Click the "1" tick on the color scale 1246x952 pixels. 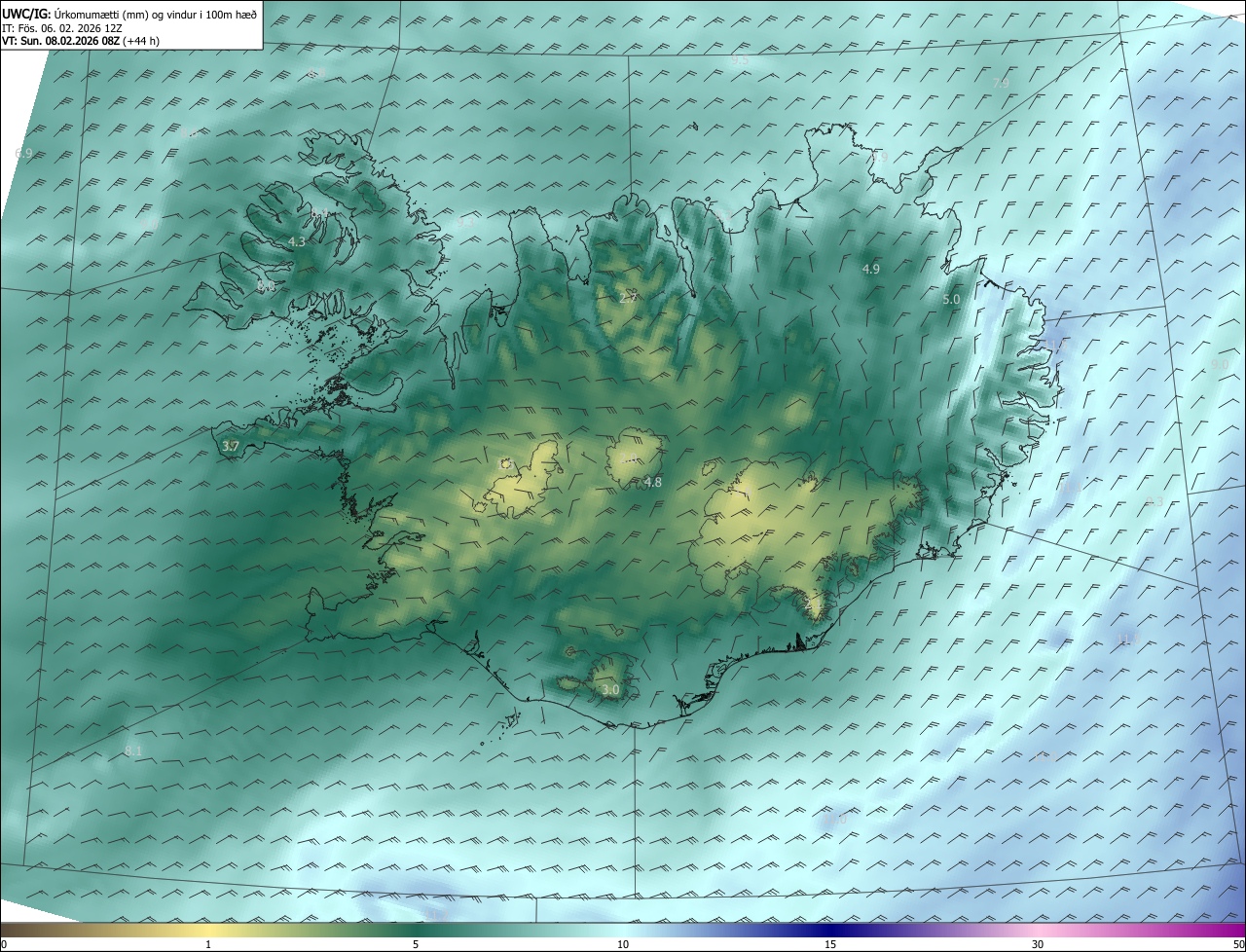coord(208,944)
